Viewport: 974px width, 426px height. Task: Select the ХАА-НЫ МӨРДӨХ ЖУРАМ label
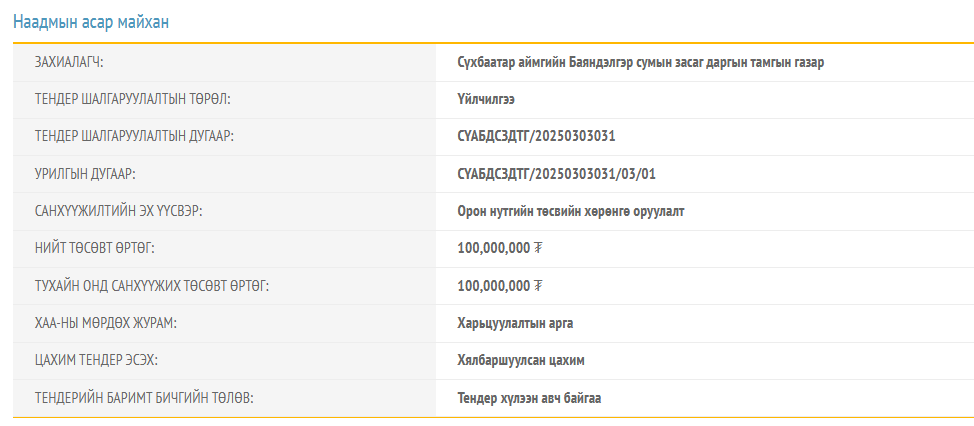click(106, 324)
